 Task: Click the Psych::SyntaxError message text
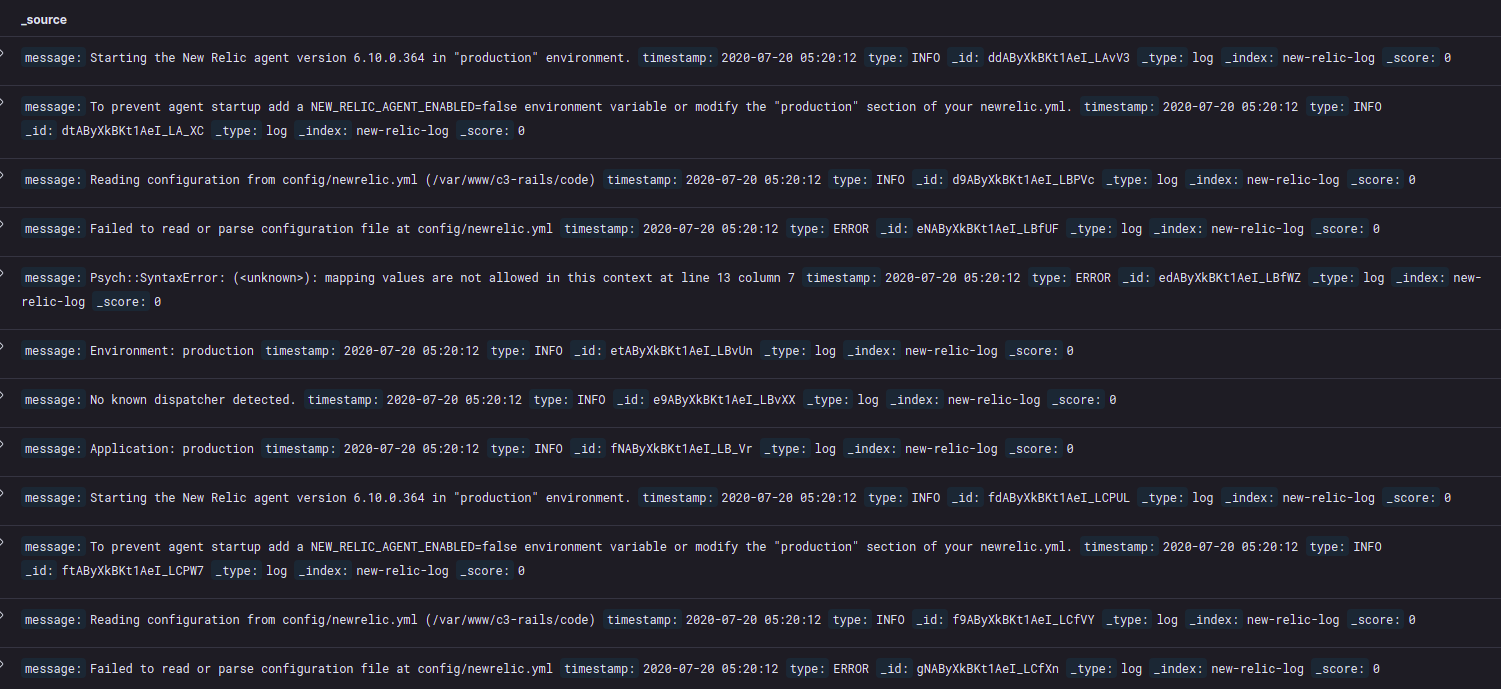tap(442, 278)
